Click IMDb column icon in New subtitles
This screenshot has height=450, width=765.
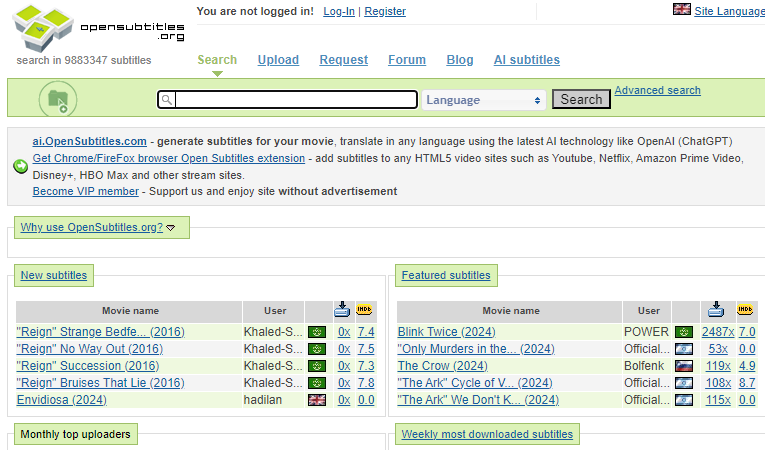tap(364, 309)
